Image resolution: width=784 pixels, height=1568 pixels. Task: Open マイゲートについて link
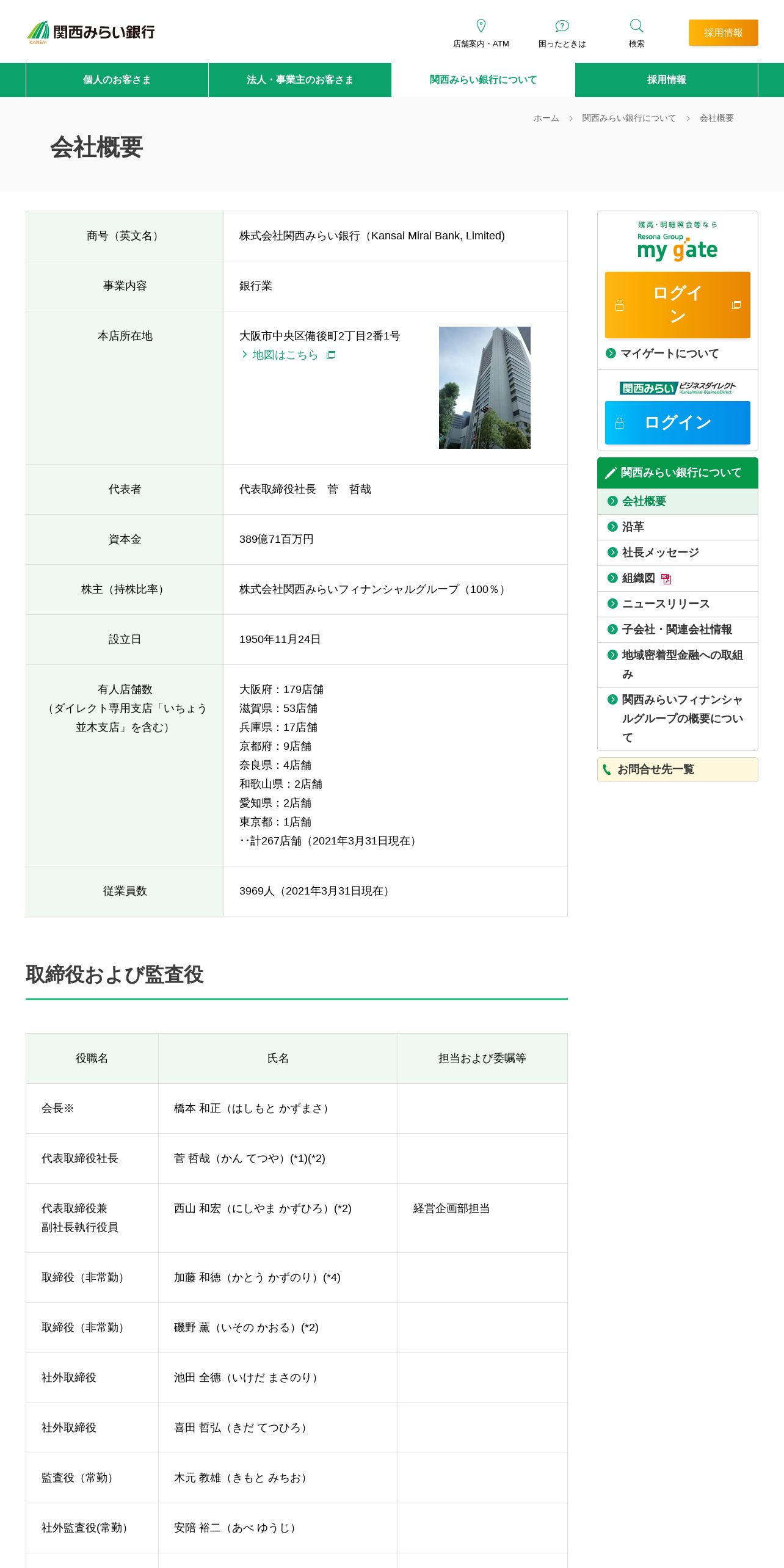point(669,354)
